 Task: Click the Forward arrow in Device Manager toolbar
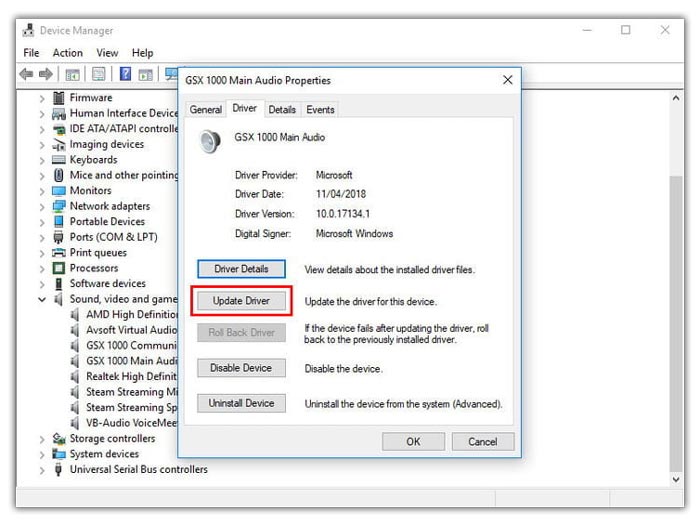click(46, 74)
